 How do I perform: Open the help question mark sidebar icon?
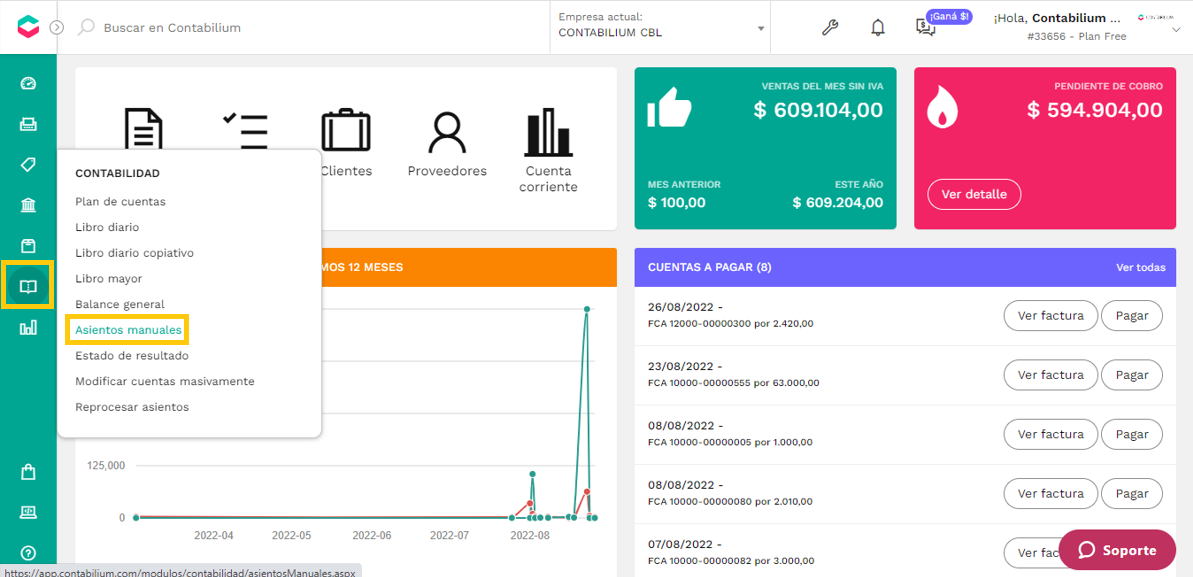click(x=28, y=553)
